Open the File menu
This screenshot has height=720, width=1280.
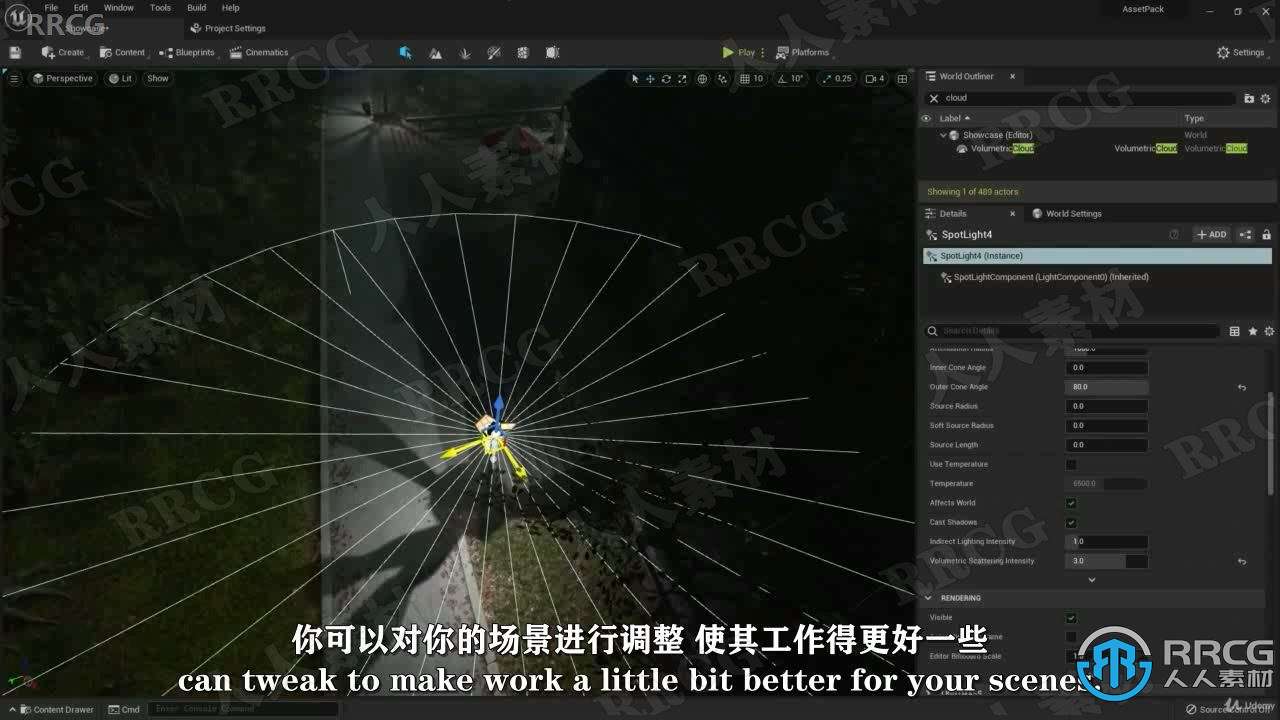point(51,8)
